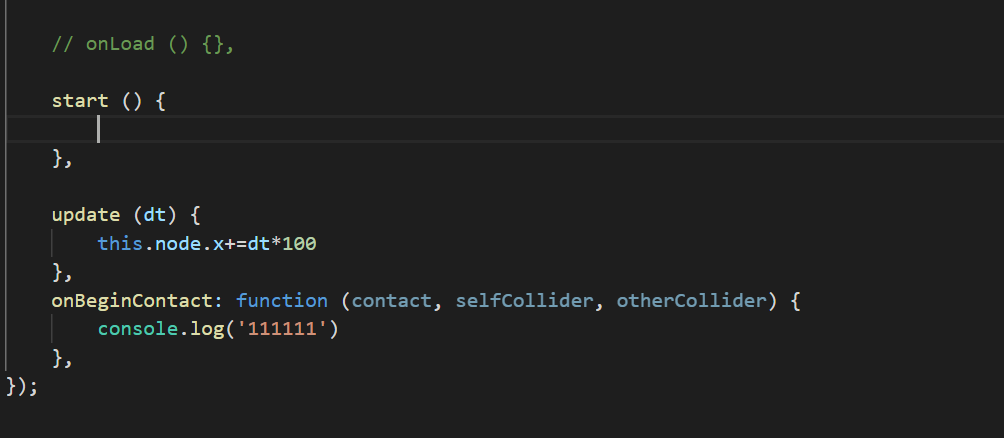Click the otherCollider parameter
Screen dimensions: 1004x438
[690, 300]
